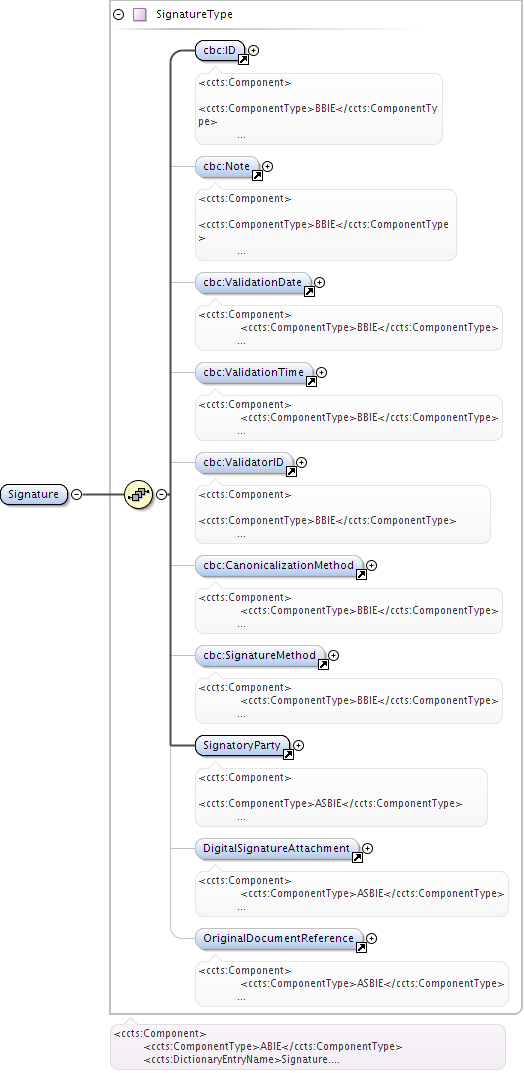This screenshot has height=1073, width=524.
Task: Collapse the Signature element node
Action: tap(77, 494)
